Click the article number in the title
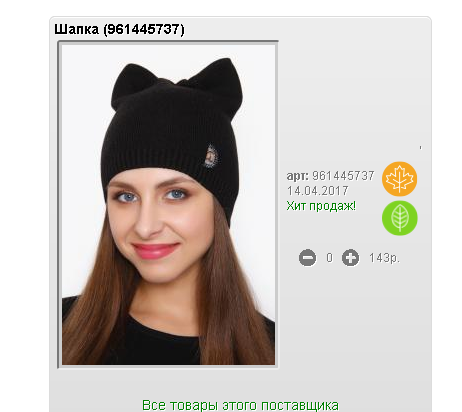The height and width of the screenshot is (412, 462). tap(144, 30)
